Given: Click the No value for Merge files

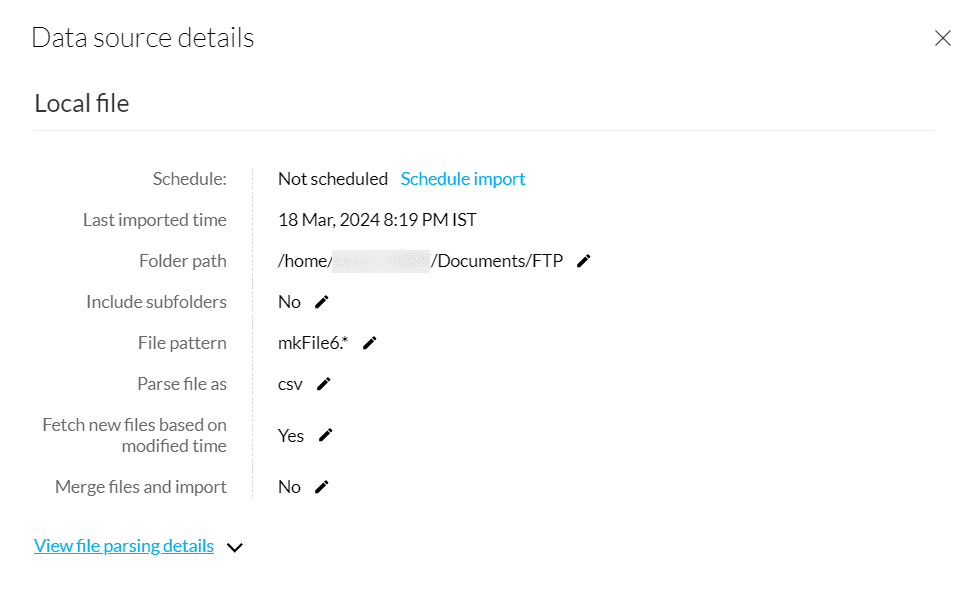Looking at the screenshot, I should (289, 487).
